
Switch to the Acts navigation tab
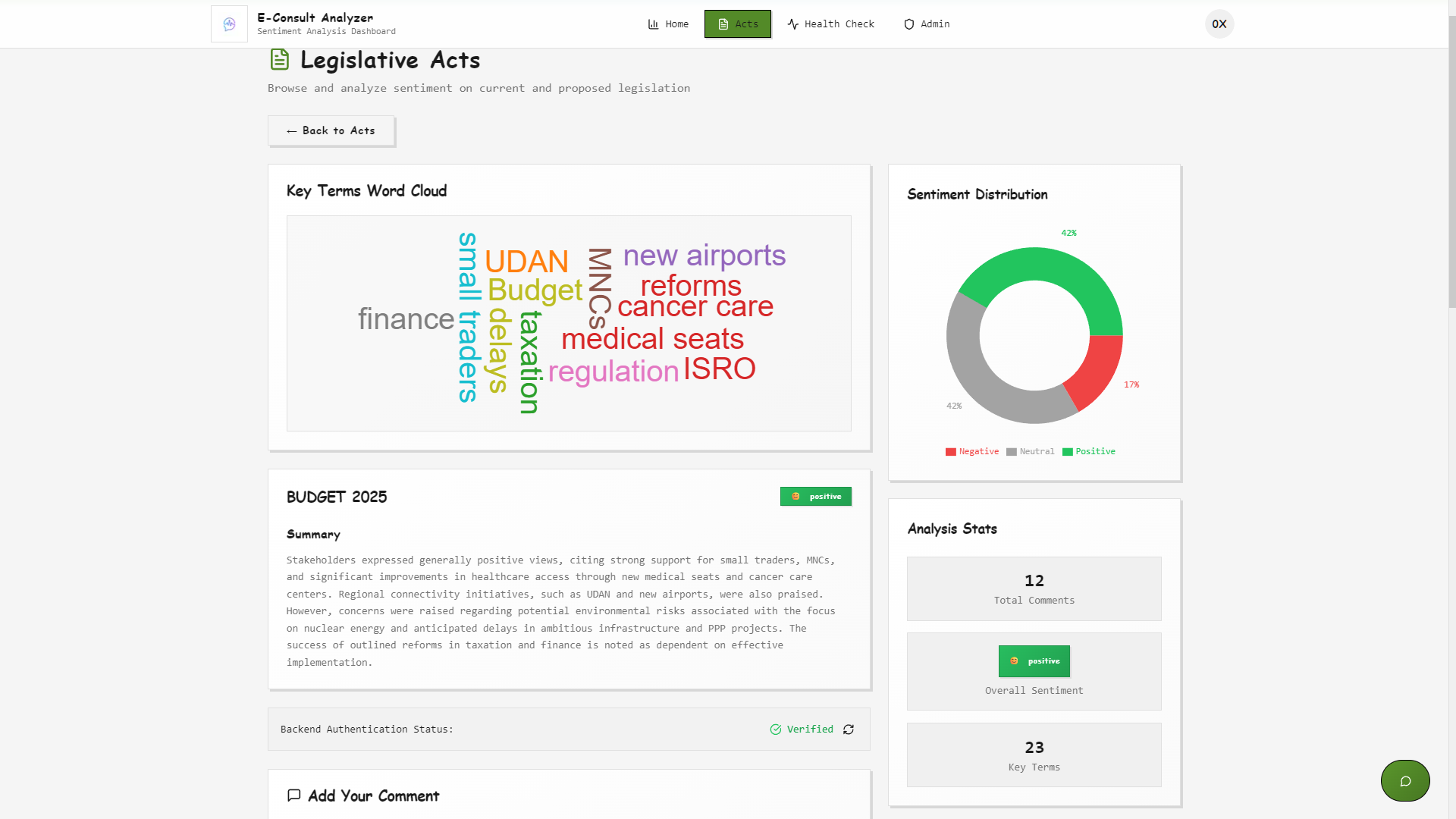[737, 24]
